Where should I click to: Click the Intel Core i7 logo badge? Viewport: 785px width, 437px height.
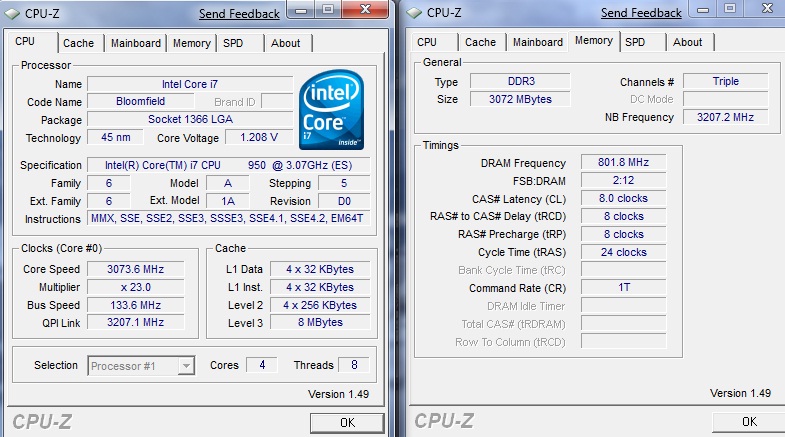331,110
